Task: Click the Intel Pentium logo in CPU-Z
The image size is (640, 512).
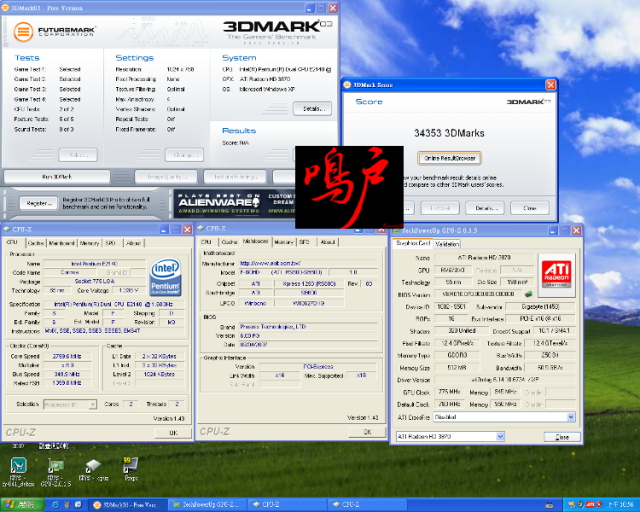Action: [x=165, y=276]
